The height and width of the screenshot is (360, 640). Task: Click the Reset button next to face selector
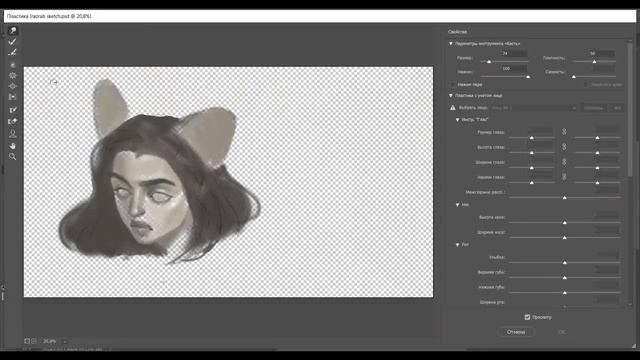click(593, 108)
